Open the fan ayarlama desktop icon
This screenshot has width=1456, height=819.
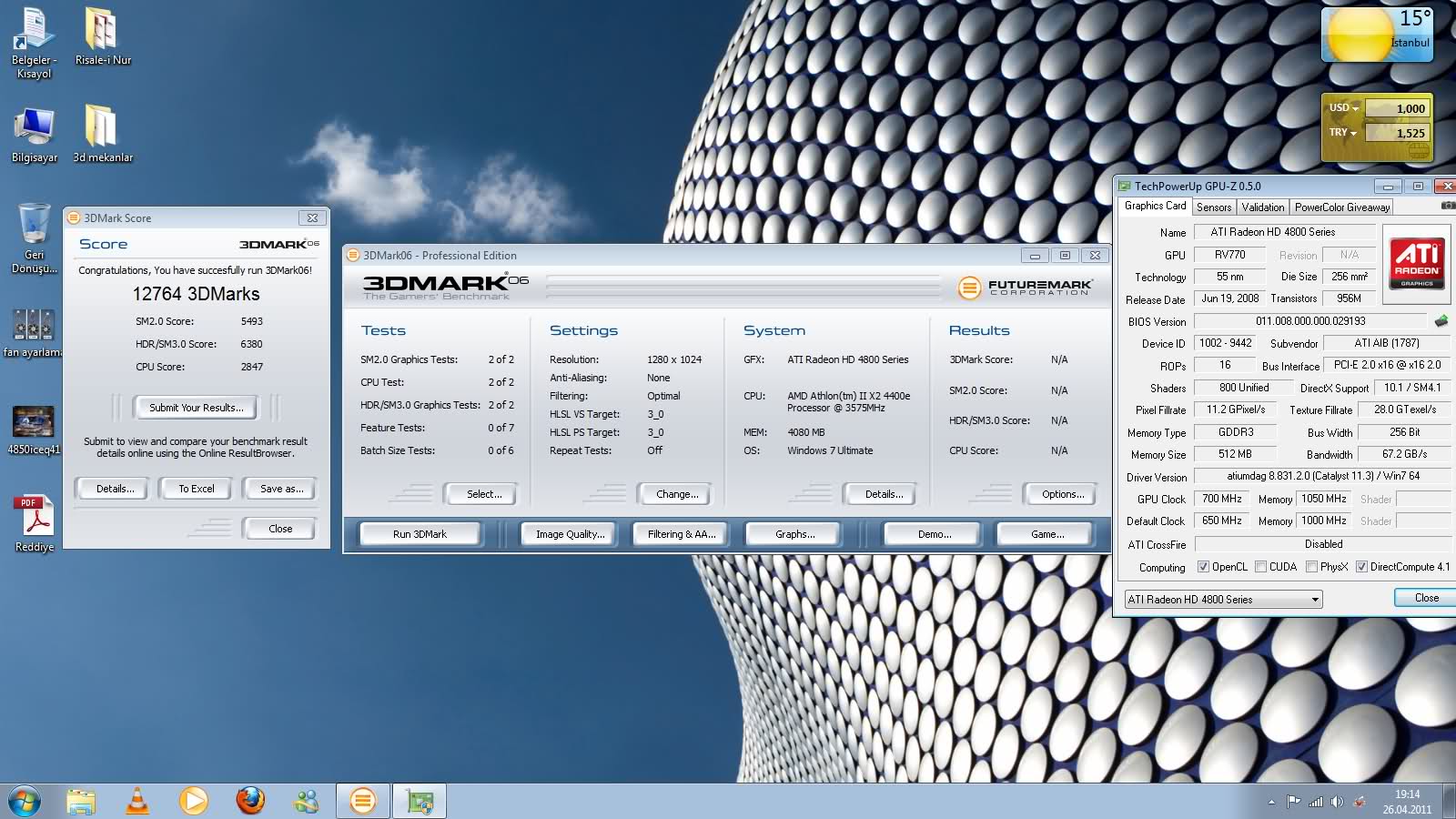[x=34, y=333]
